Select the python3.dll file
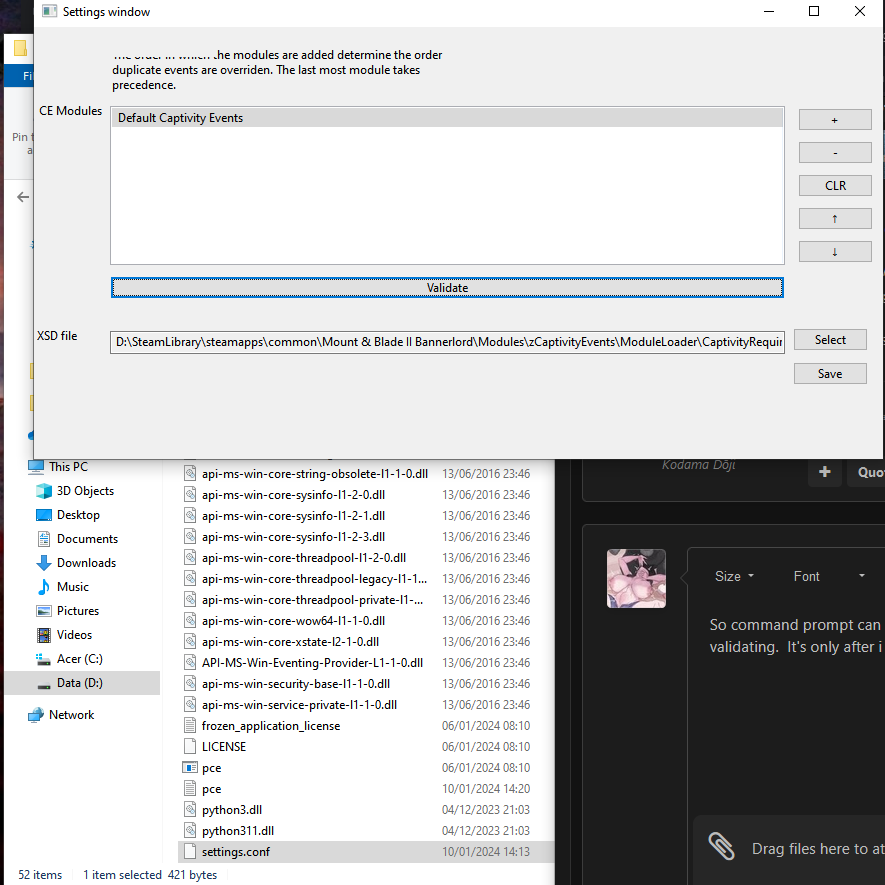 [232, 810]
